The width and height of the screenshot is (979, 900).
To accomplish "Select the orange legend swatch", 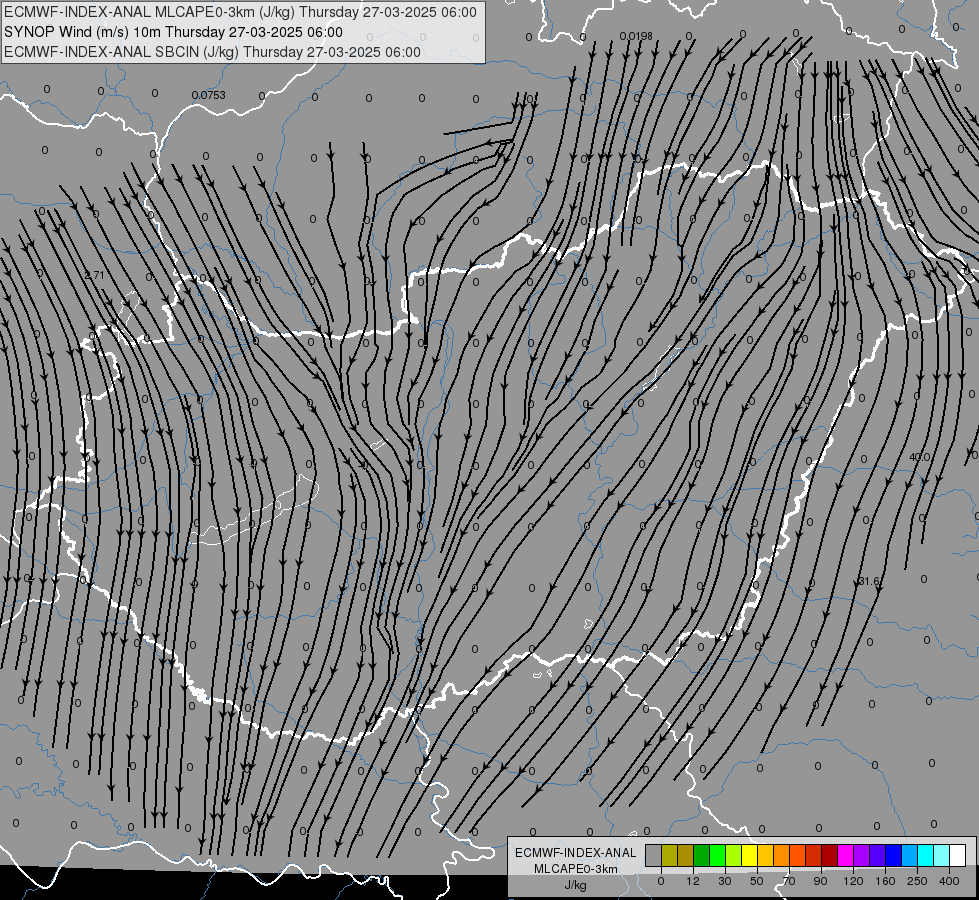I will pos(782,855).
